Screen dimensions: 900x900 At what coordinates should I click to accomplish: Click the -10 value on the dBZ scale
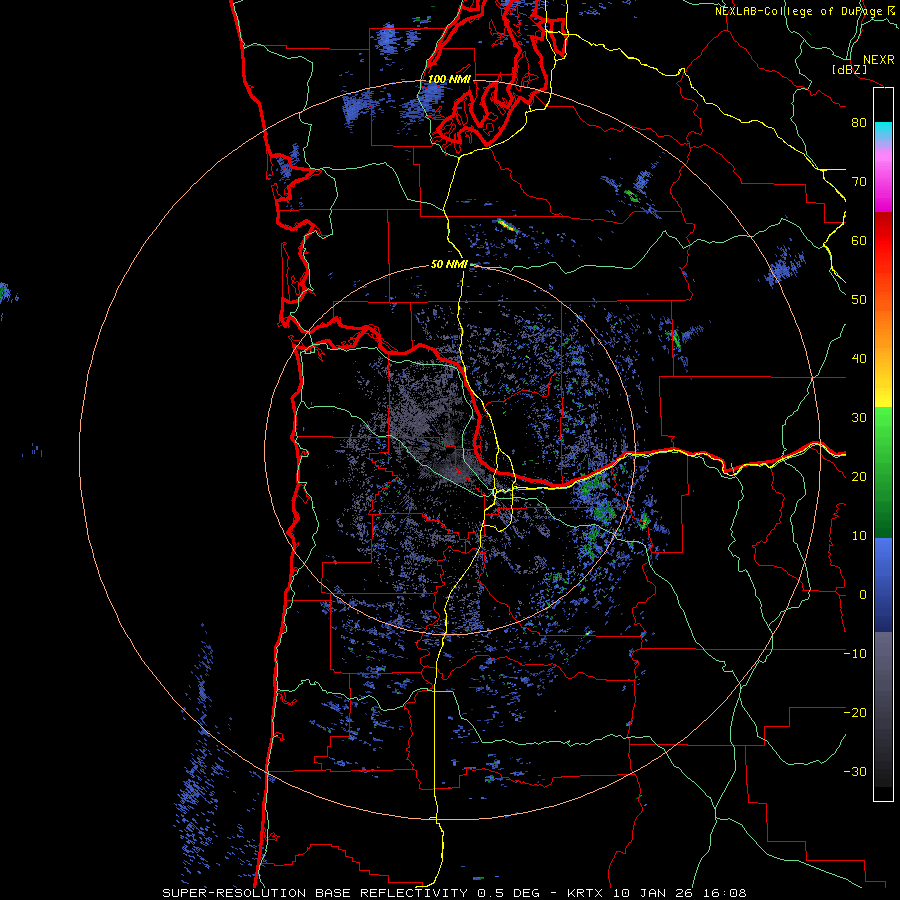point(855,654)
